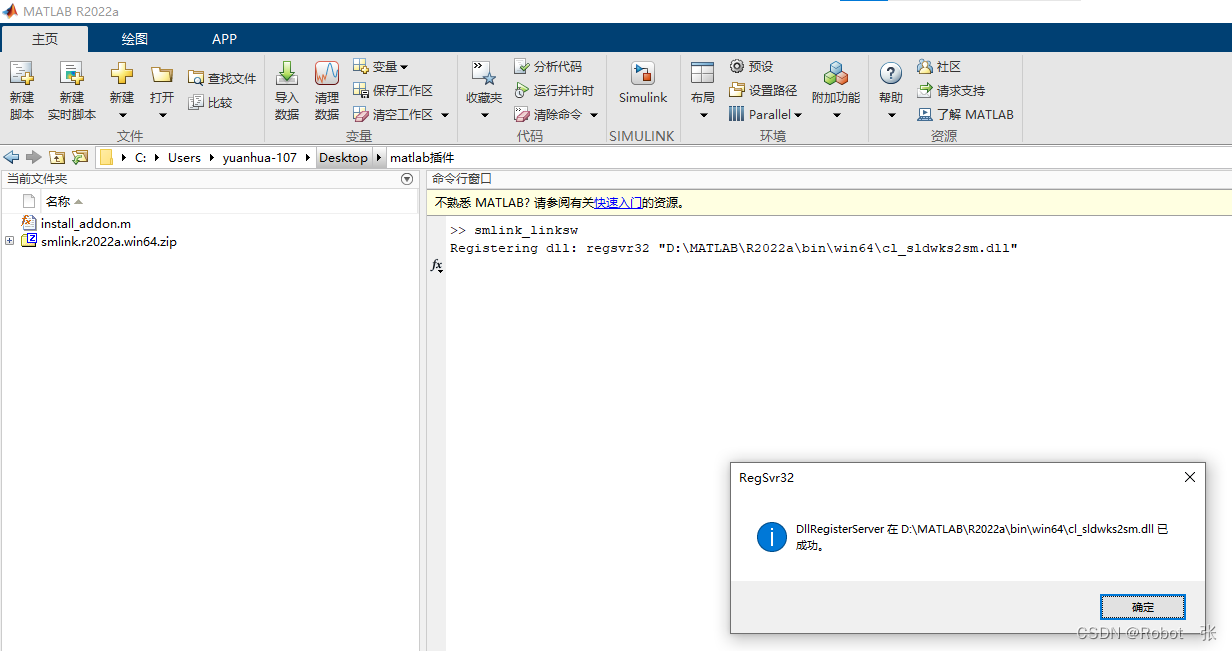
Task: Click the Layout (布局) icon
Action: point(703,74)
